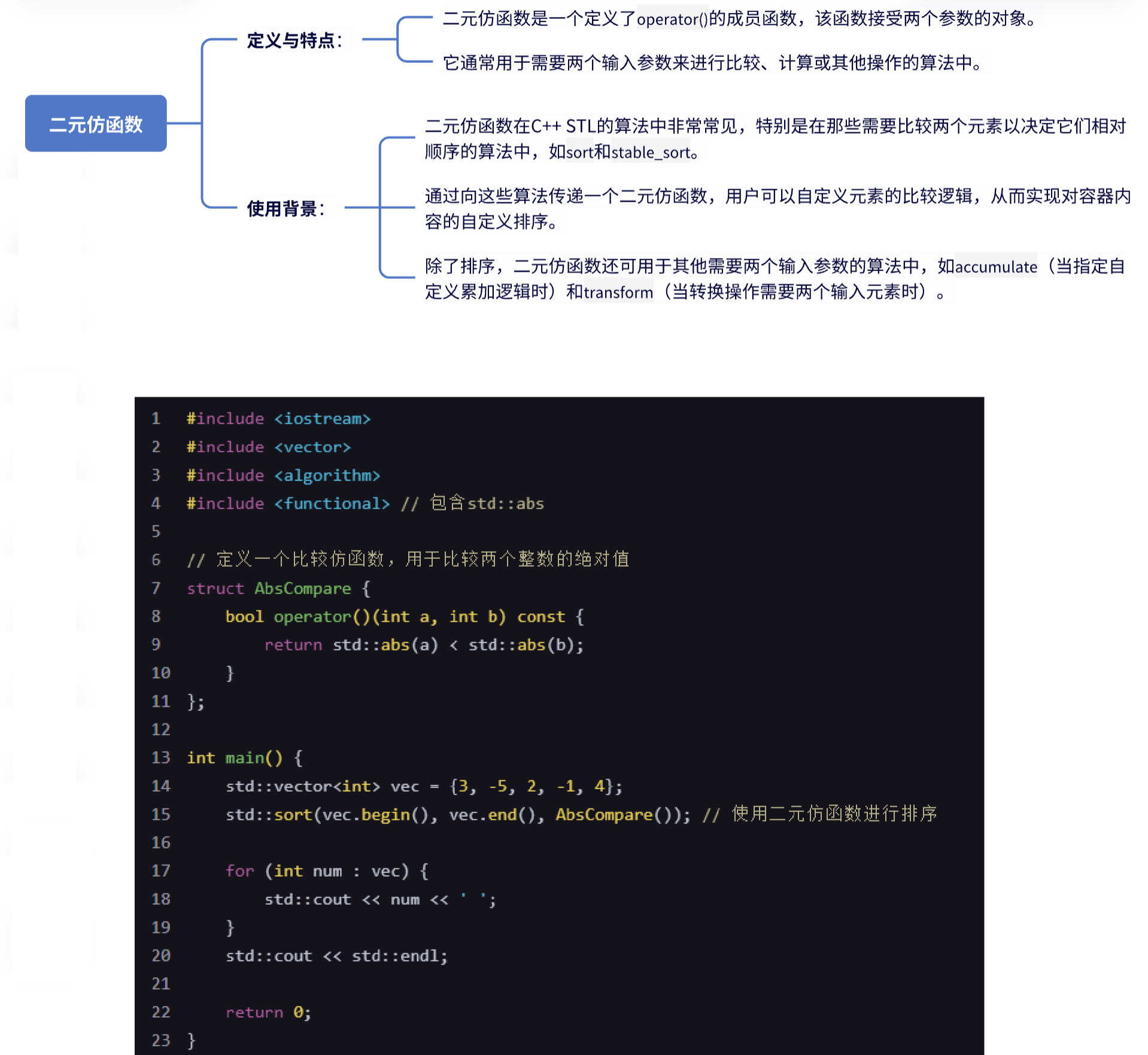Click code line 3 #include <algorithm>
Image resolution: width=1148 pixels, height=1055 pixels.
pos(283,475)
